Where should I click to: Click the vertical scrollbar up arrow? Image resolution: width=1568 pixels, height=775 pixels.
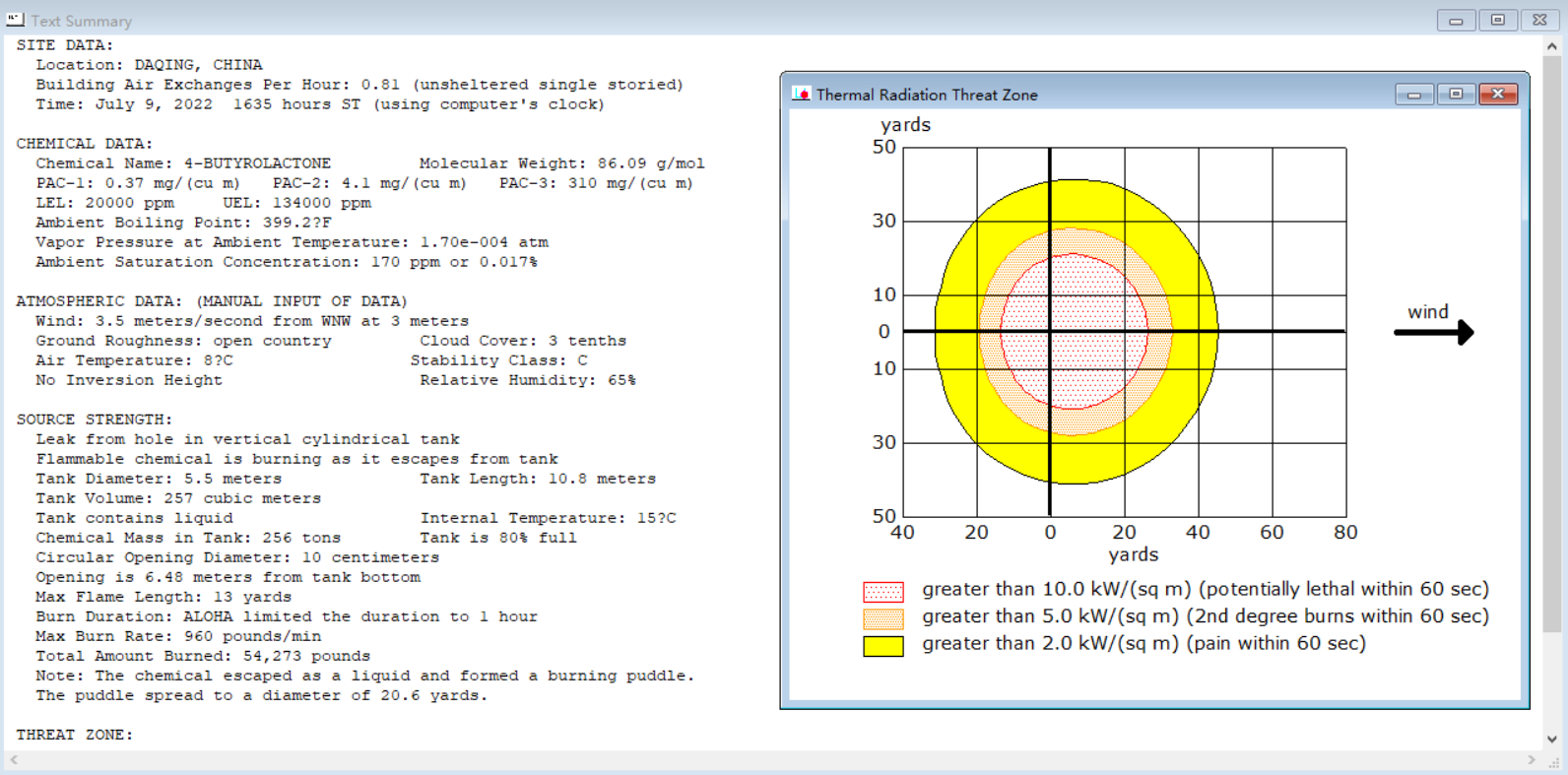coord(1552,46)
